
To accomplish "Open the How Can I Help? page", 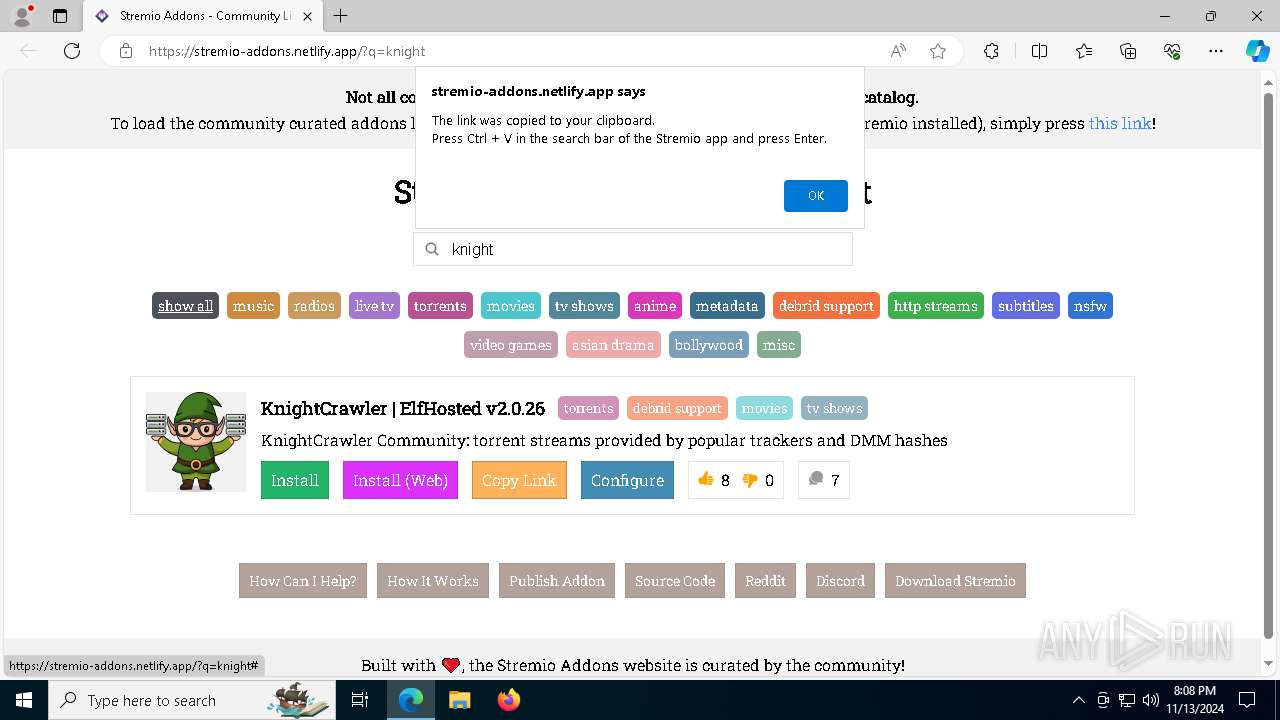I will point(303,581).
